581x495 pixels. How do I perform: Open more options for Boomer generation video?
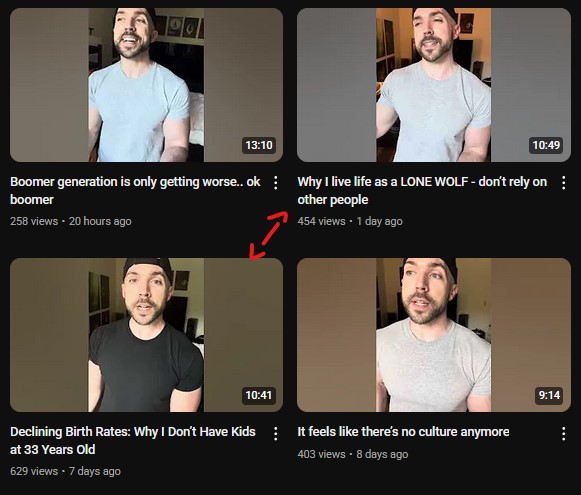pyautogui.click(x=276, y=183)
